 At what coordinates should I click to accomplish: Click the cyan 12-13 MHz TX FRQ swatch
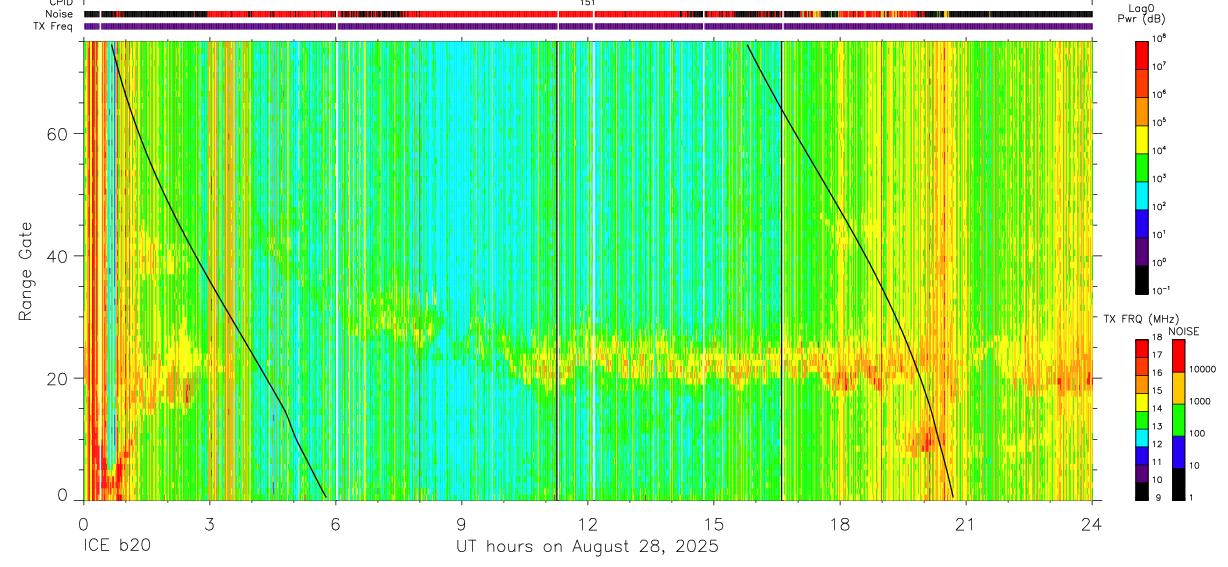1142,437
